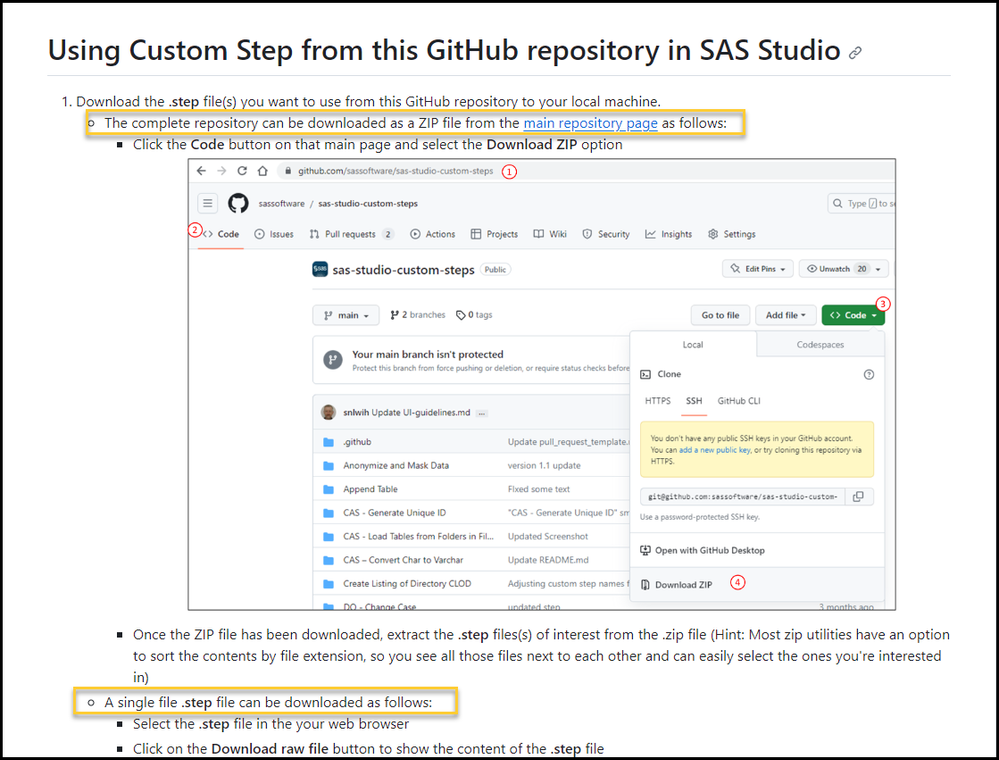999x760 pixels.
Task: Expand the Edit Pins dropdown
Action: click(758, 269)
